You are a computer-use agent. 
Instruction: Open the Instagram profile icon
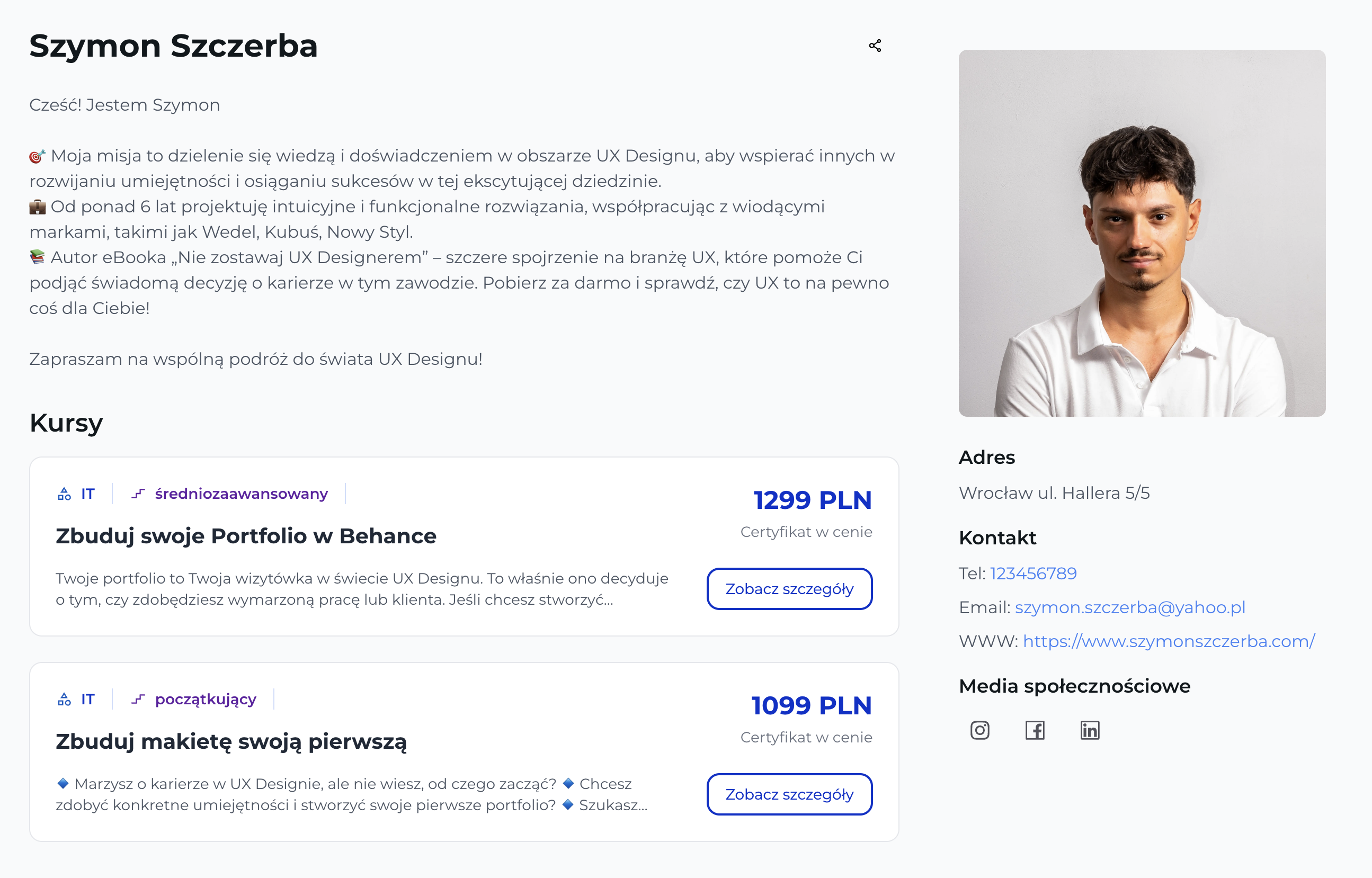[979, 730]
